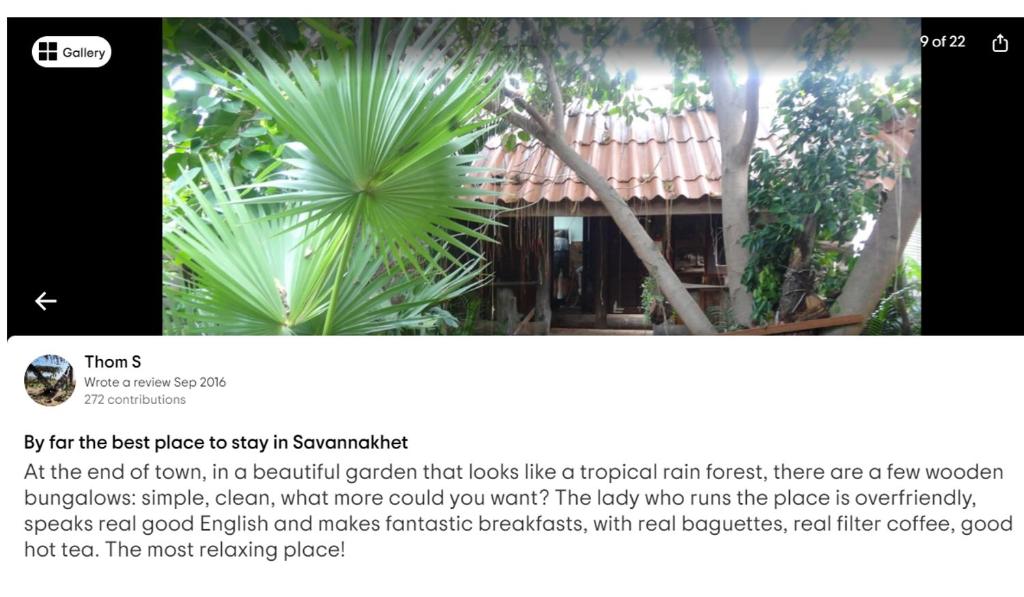Click the Gallery grid icon
The height and width of the screenshot is (597, 1024).
coord(47,52)
